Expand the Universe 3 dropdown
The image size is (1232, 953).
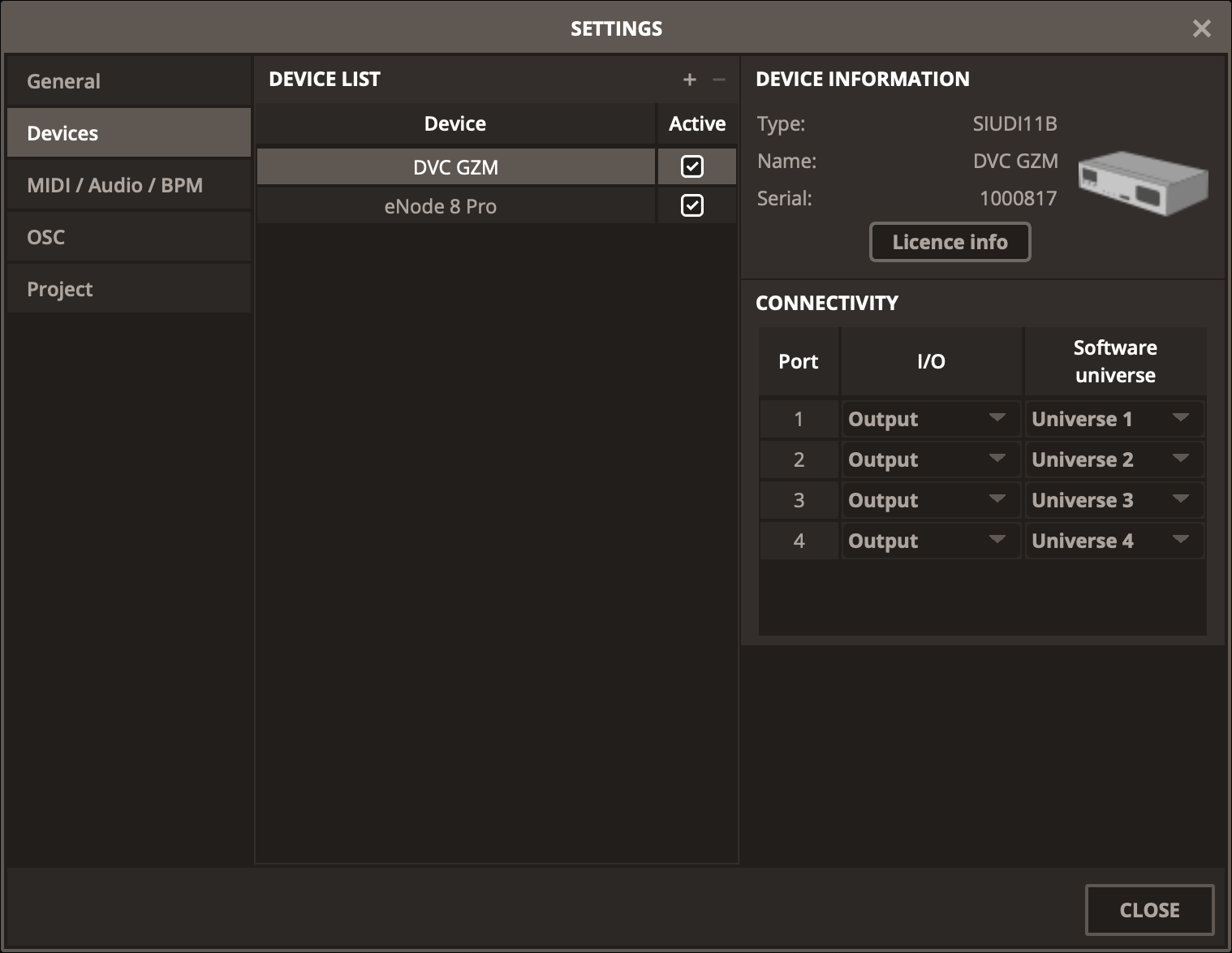1114,500
